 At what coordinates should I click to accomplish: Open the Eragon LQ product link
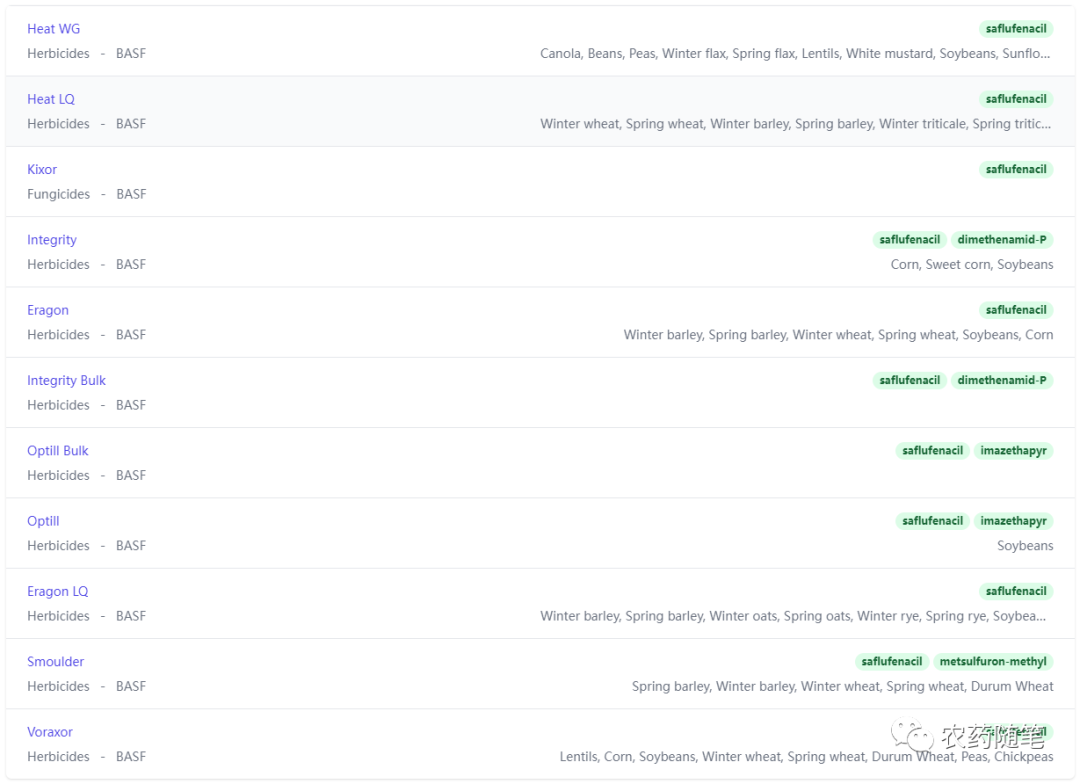(x=58, y=591)
